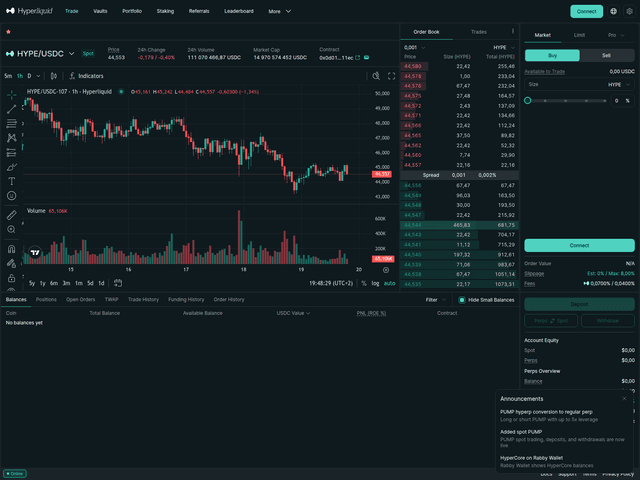This screenshot has width=640, height=480.
Task: Switch to the Open Orders tab
Action: coord(80,300)
